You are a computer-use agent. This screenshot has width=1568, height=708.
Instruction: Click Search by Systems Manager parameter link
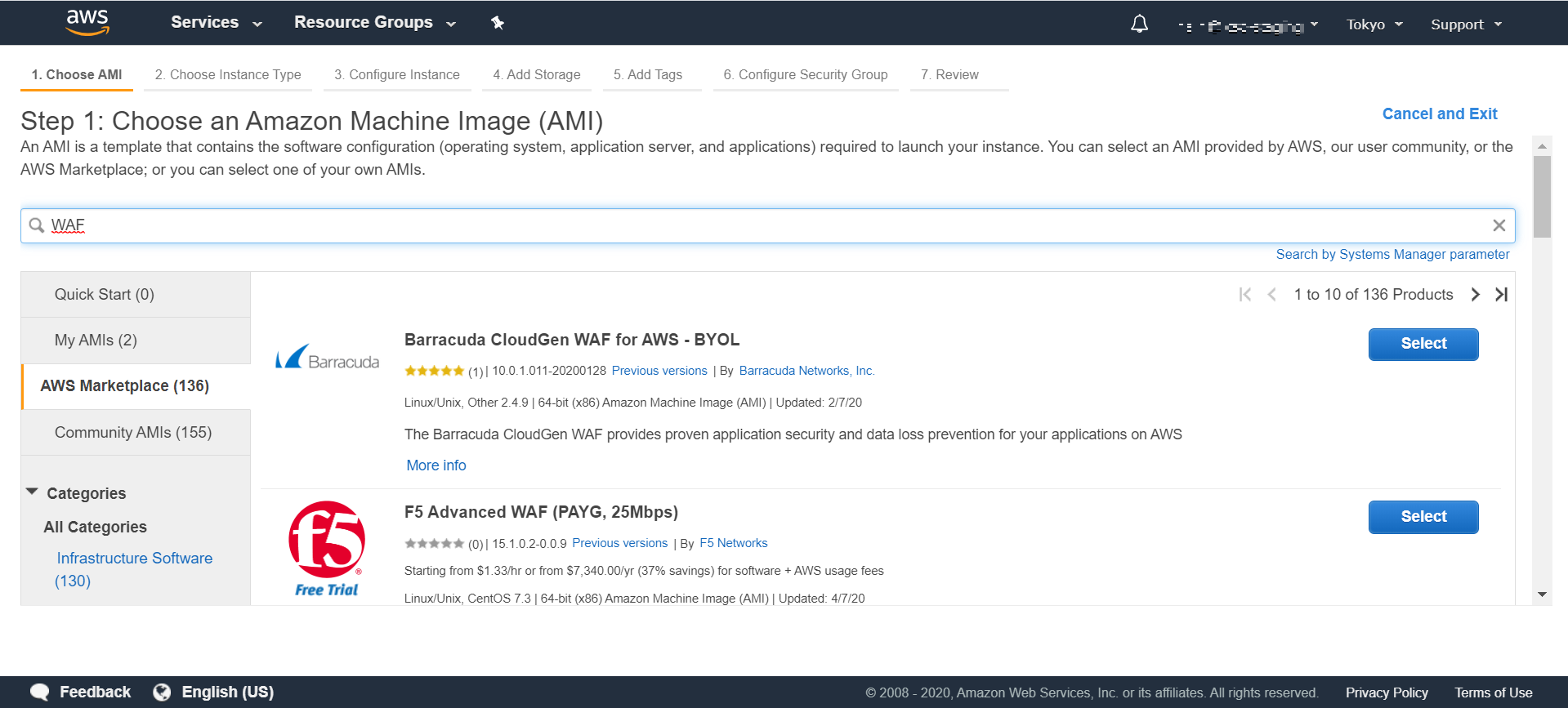click(1392, 255)
